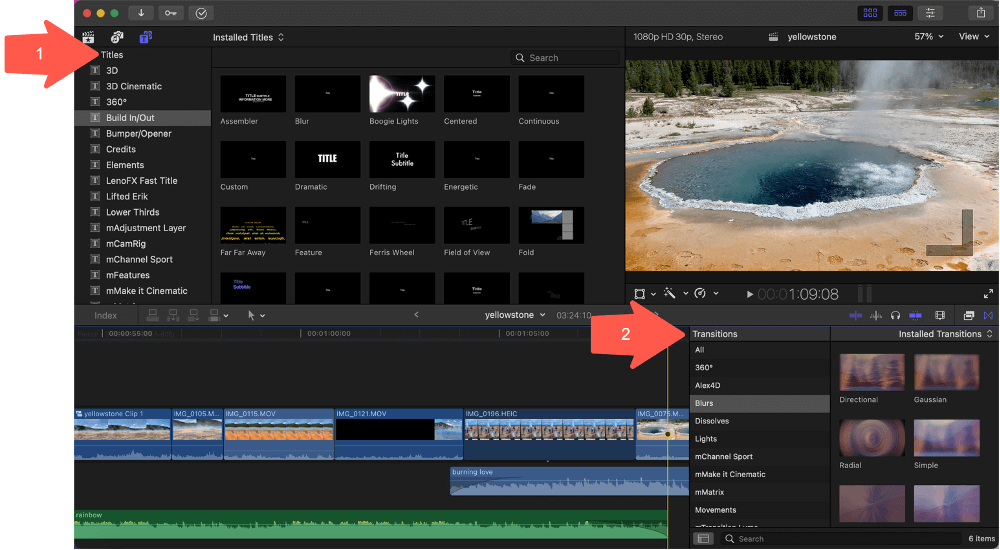Click the viewer fullscreen arrows icon
1000x550 pixels.
[x=988, y=294]
